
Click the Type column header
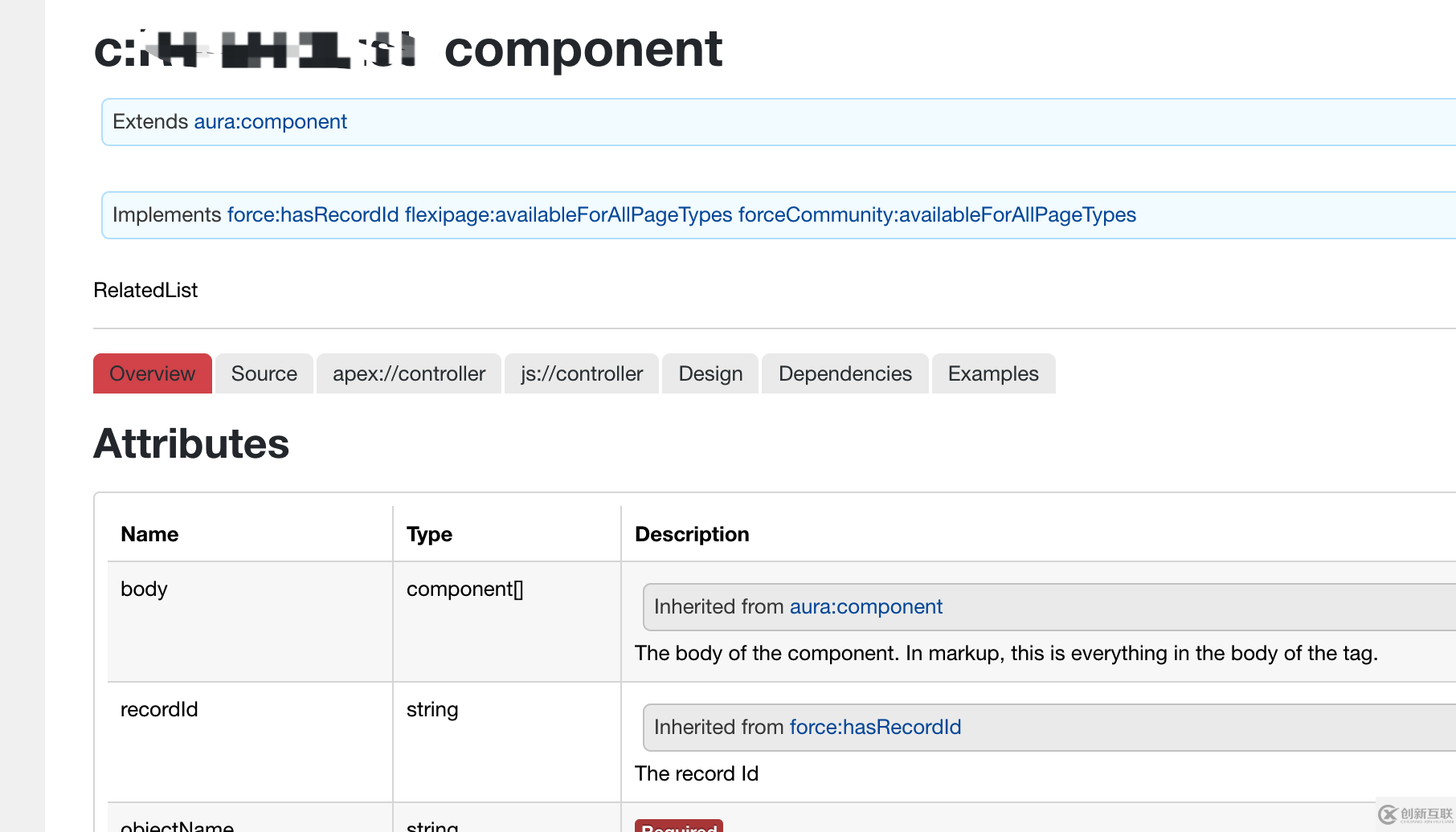[429, 534]
